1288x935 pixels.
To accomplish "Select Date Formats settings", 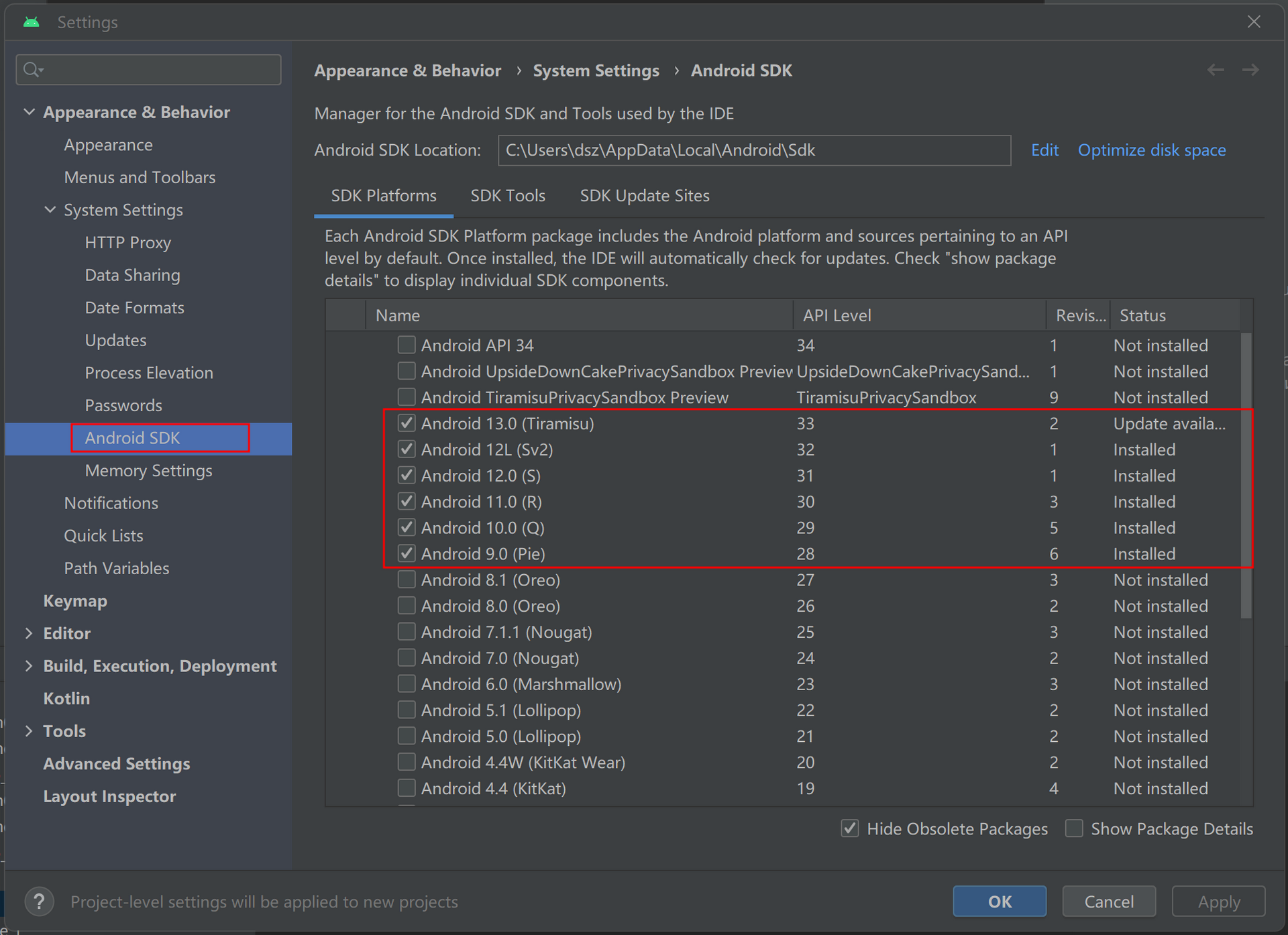I will click(135, 307).
